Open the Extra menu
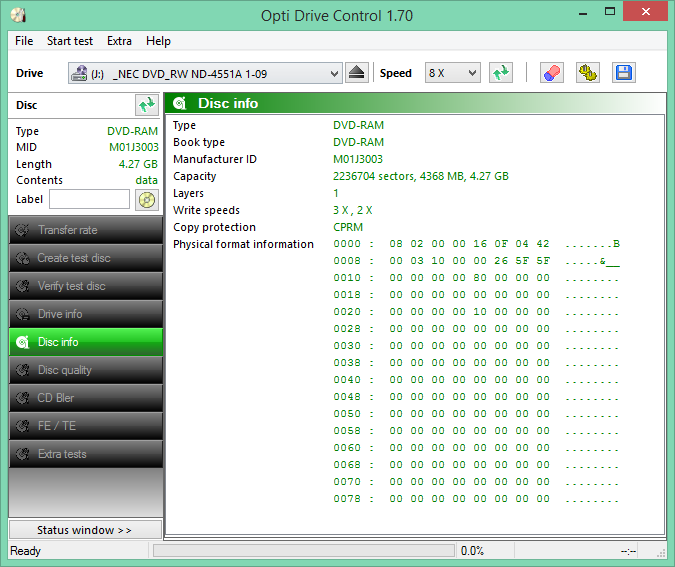The image size is (675, 567). [x=119, y=41]
